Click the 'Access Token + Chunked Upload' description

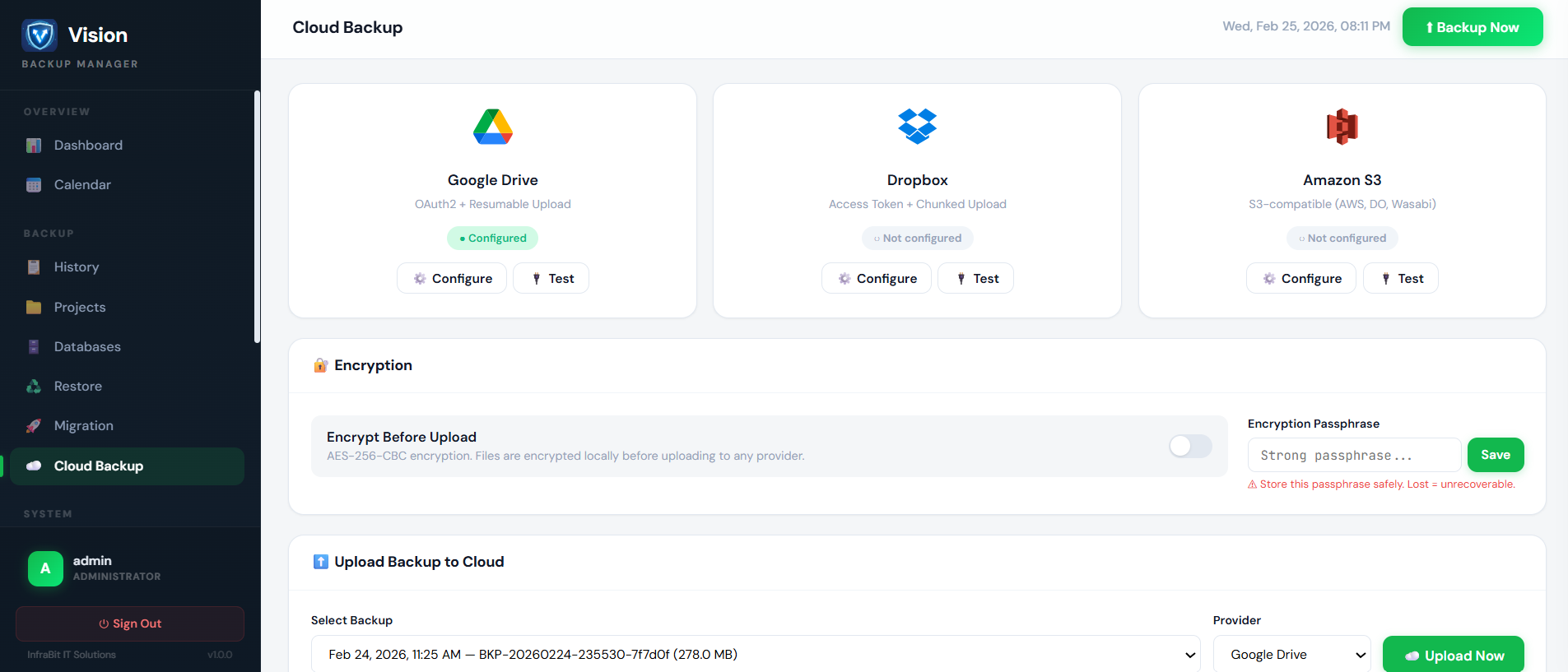tap(918, 204)
